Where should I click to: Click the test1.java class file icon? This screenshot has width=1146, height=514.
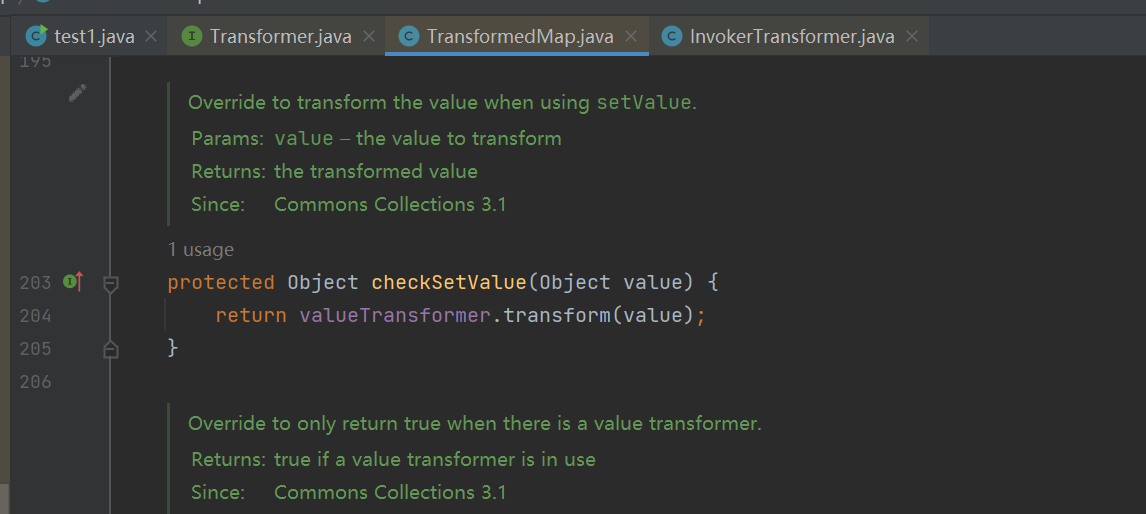(37, 37)
